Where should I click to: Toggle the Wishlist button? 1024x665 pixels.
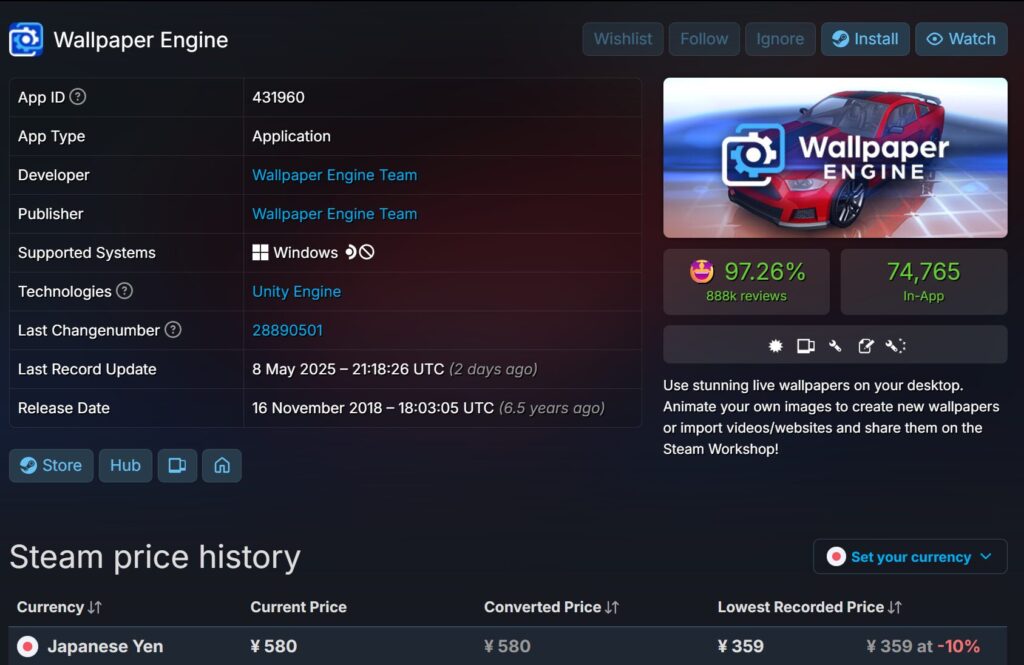tap(622, 39)
